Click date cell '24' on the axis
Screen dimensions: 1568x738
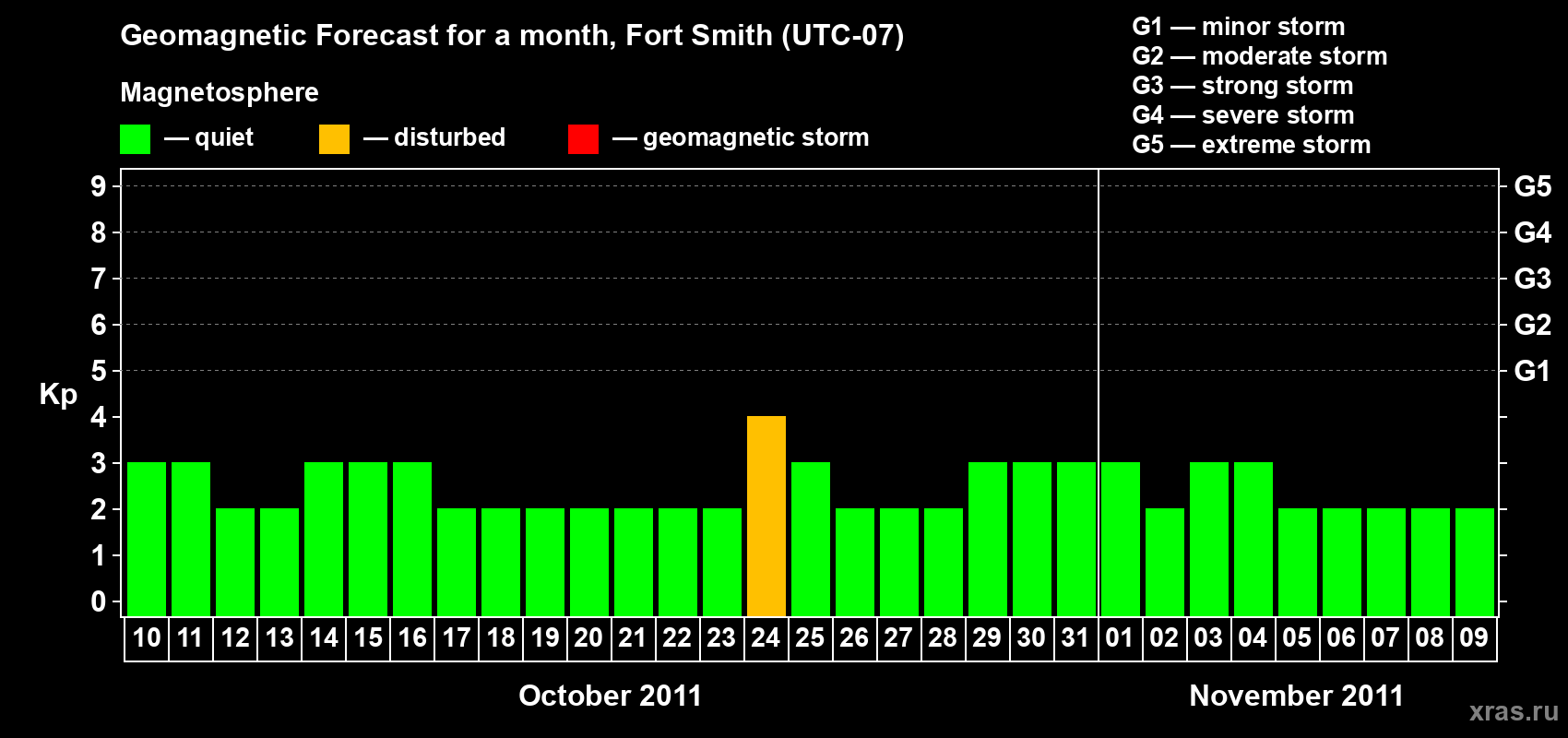pos(766,638)
